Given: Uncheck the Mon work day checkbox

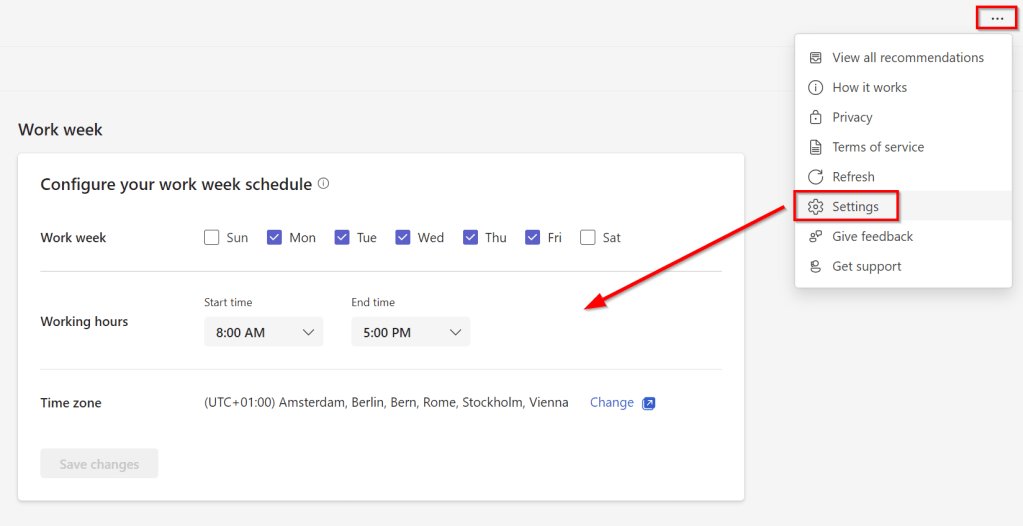Looking at the screenshot, I should click(274, 238).
